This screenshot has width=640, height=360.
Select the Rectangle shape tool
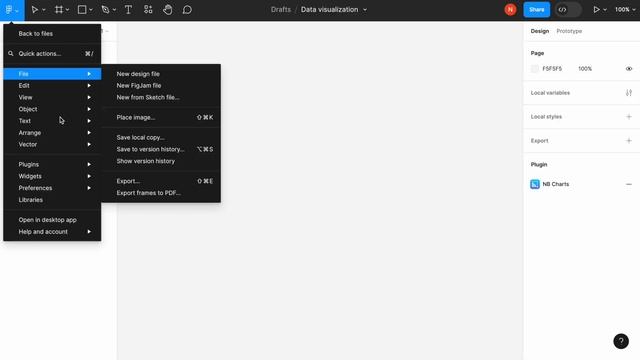click(x=82, y=9)
